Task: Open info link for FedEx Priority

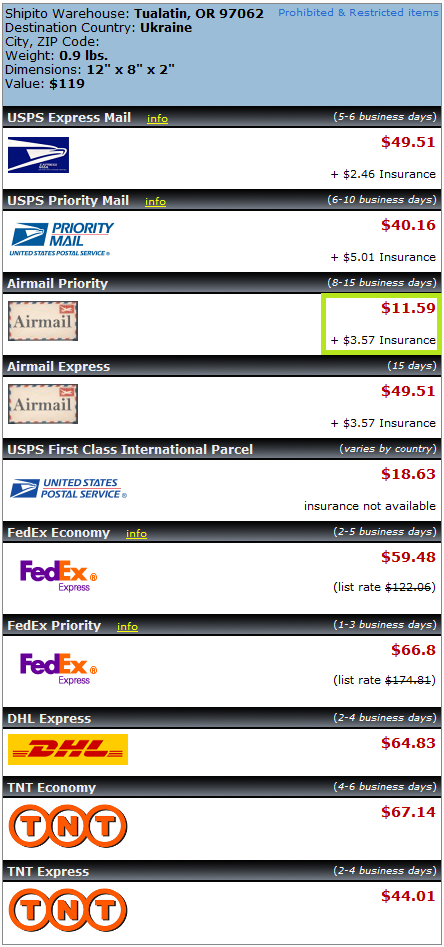Action: coord(127,626)
